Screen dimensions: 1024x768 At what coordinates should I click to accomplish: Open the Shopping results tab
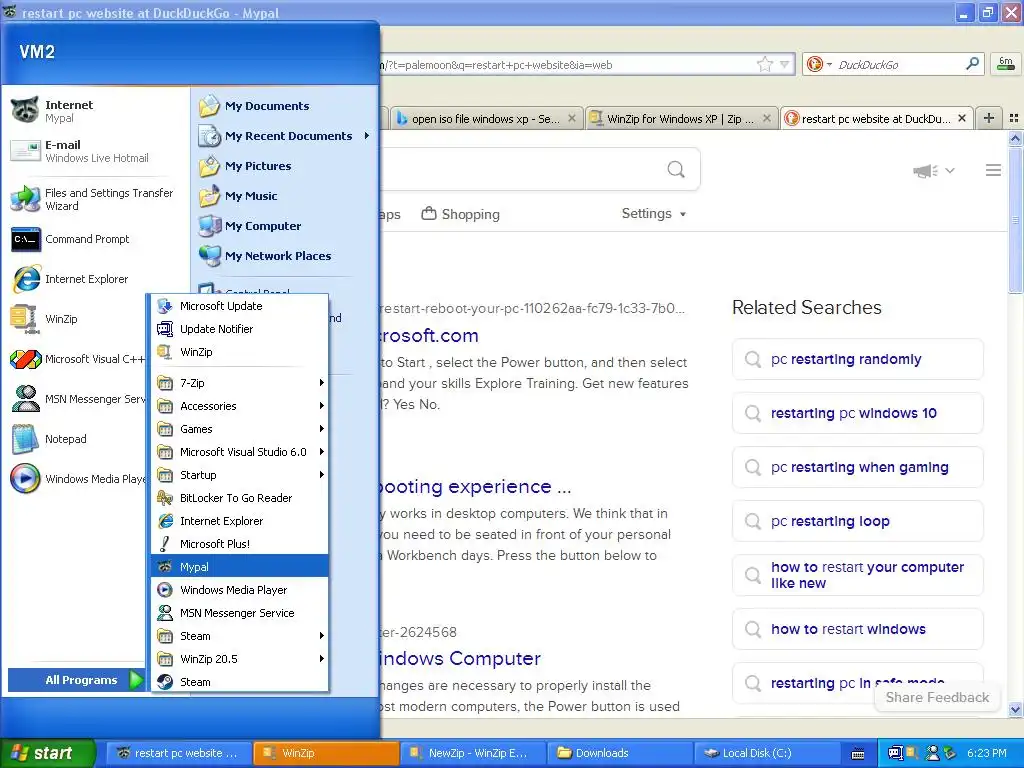460,214
